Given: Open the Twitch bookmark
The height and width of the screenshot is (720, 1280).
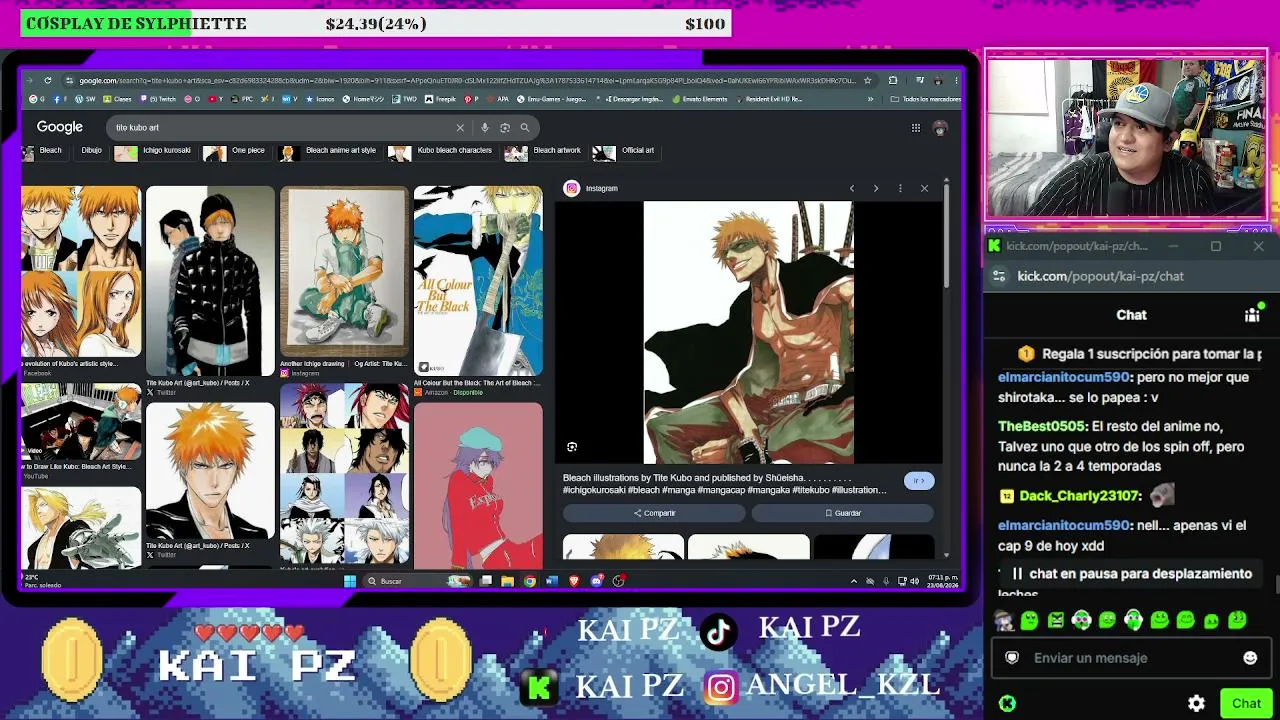Looking at the screenshot, I should (x=158, y=99).
